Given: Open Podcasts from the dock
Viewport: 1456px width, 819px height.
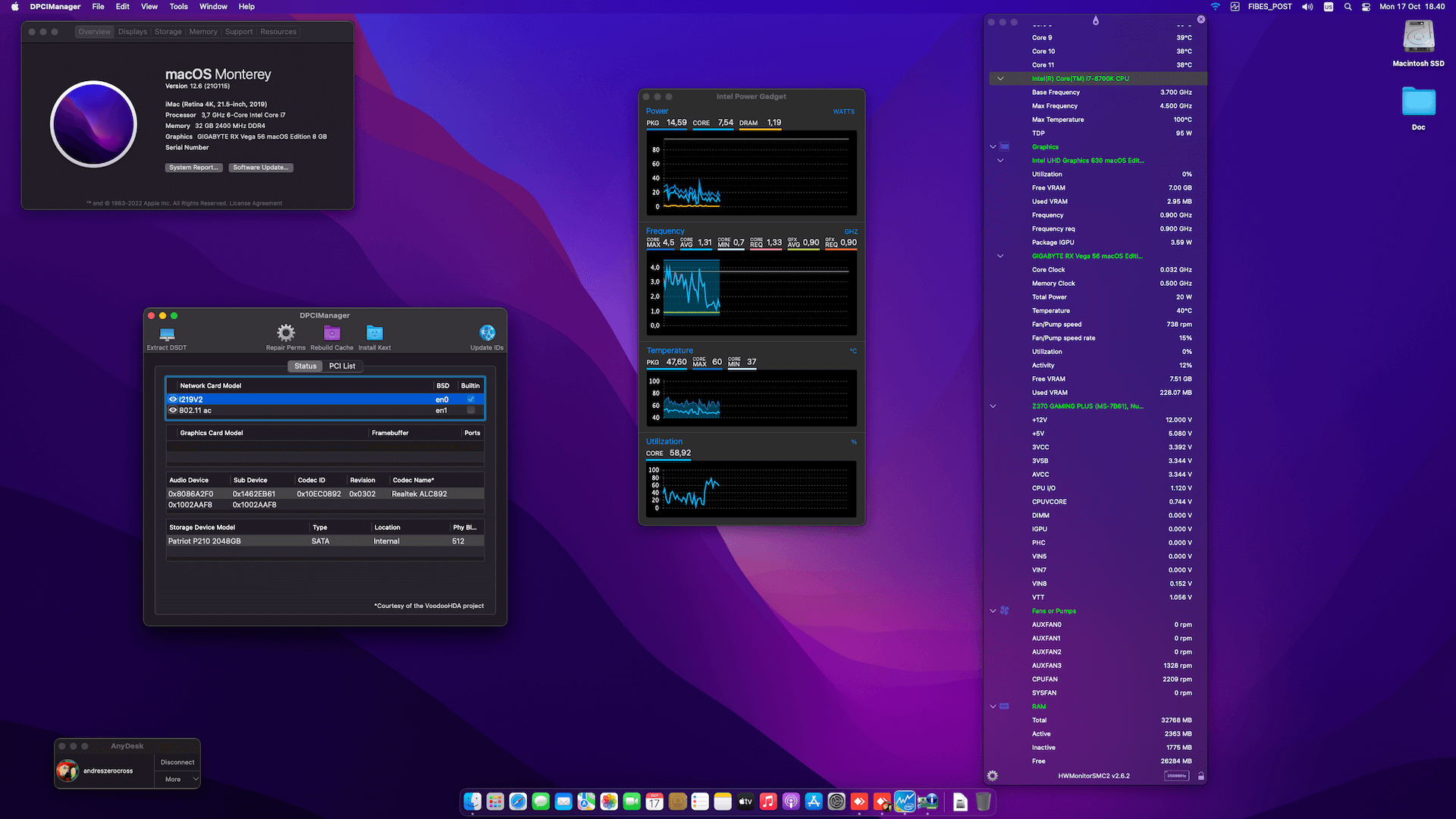Looking at the screenshot, I should click(791, 802).
